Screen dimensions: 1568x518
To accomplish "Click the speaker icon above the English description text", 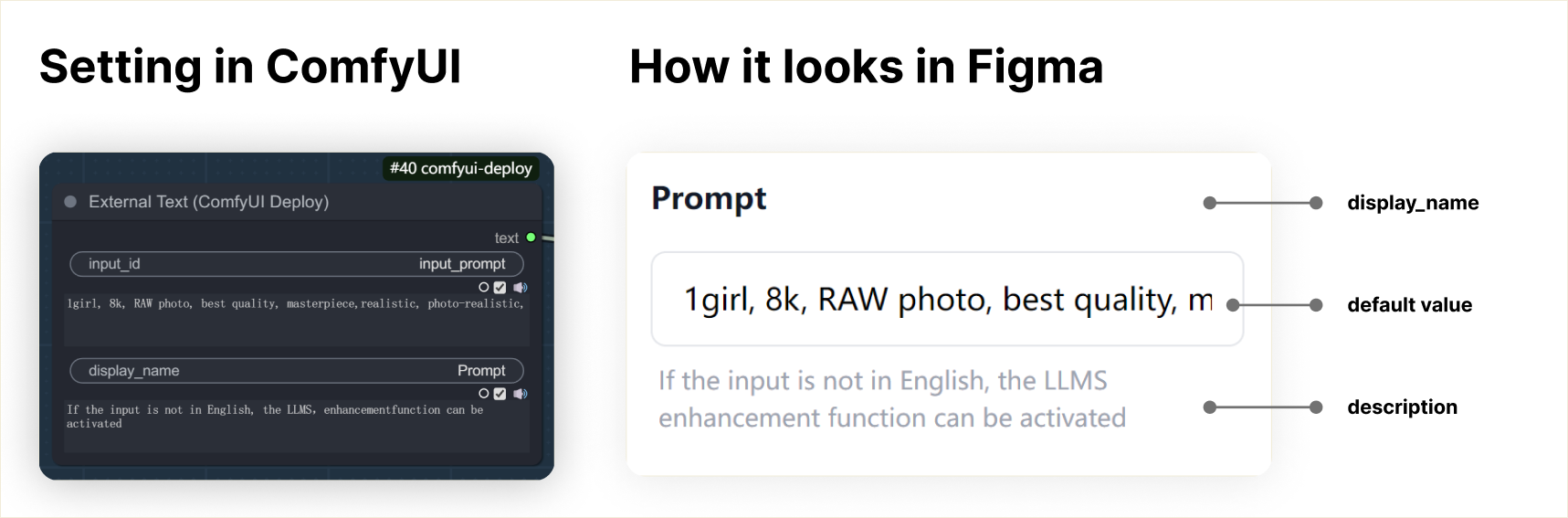I will [x=521, y=394].
